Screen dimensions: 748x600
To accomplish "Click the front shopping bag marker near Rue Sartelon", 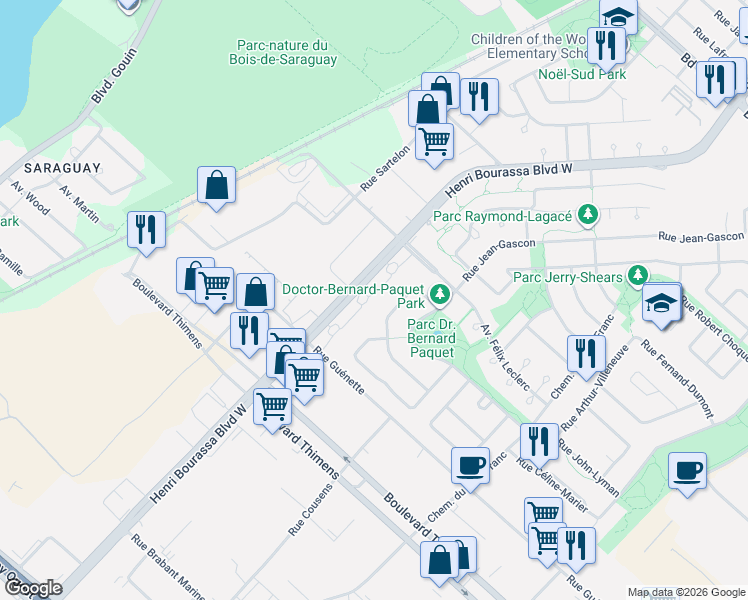I will pos(427,109).
